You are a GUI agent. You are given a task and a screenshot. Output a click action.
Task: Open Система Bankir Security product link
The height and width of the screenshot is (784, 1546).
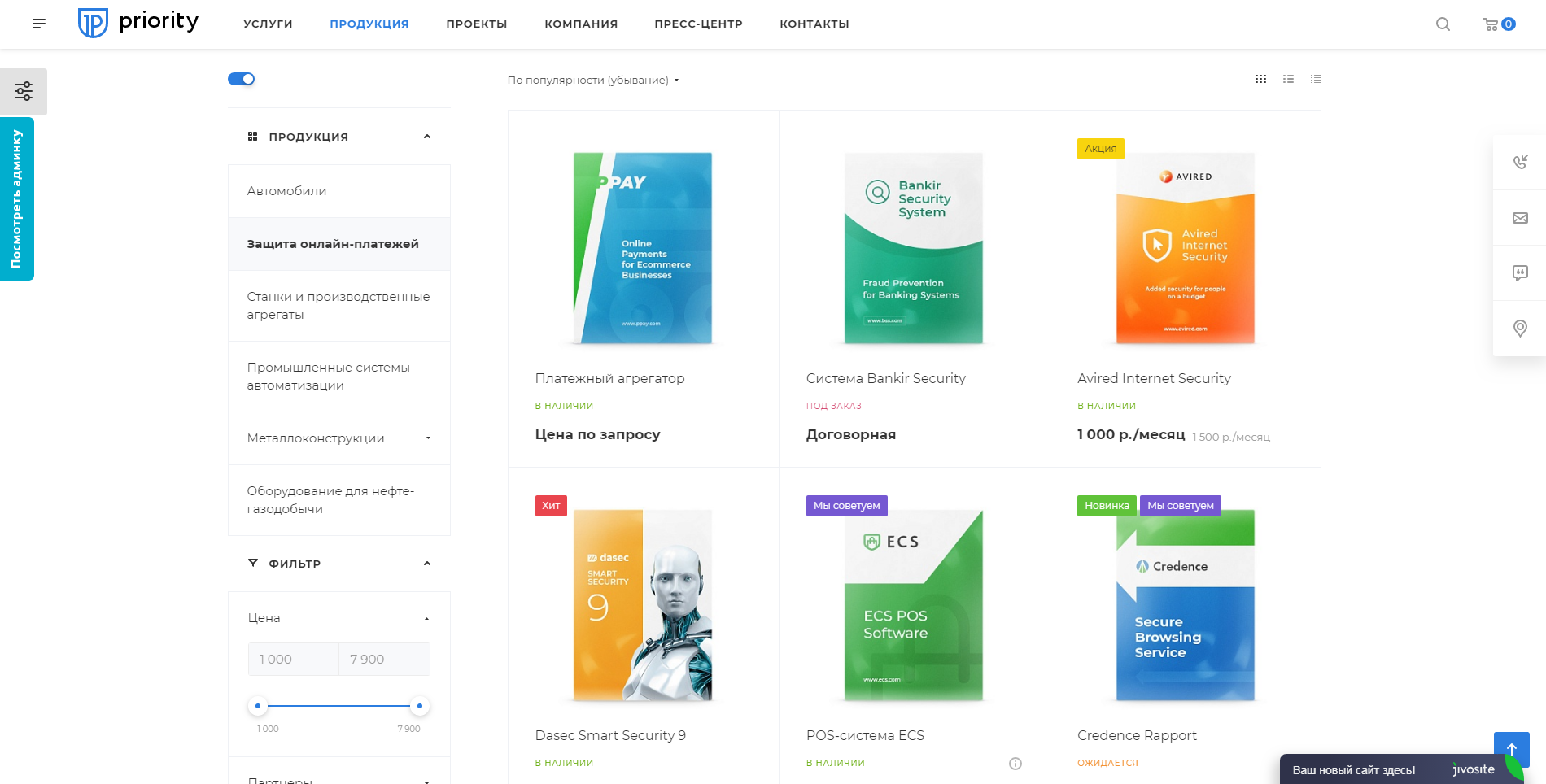pos(885,378)
